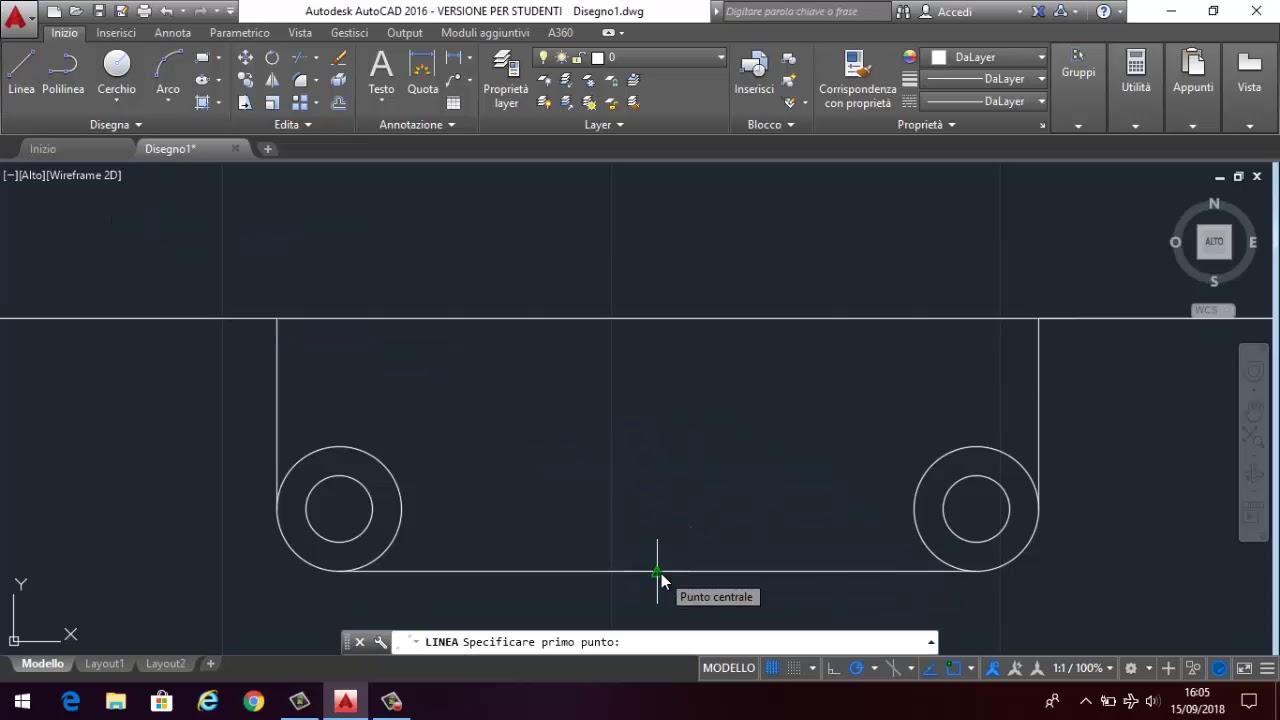Toggle hardware acceleration blue circle icon
This screenshot has width=1280, height=720.
coord(1219,668)
